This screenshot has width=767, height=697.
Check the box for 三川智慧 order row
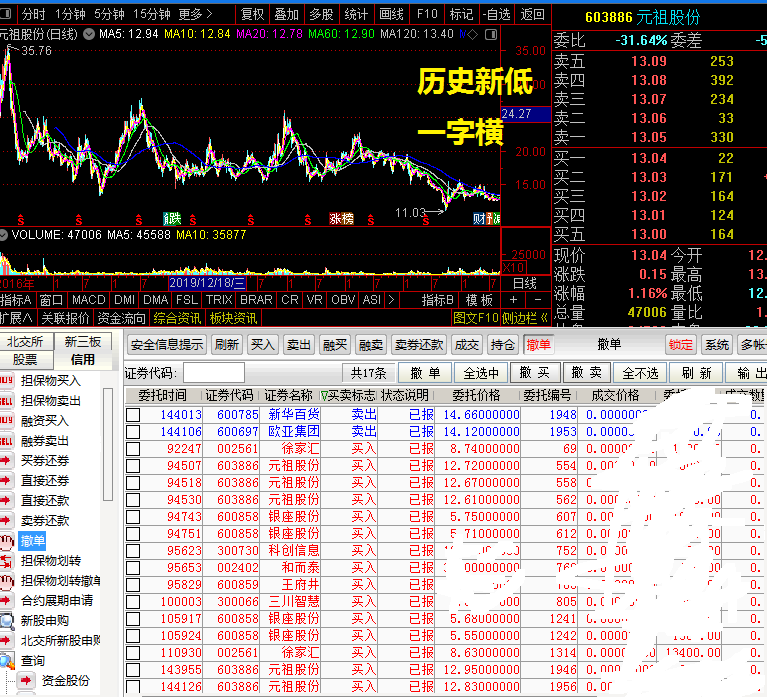[133, 602]
